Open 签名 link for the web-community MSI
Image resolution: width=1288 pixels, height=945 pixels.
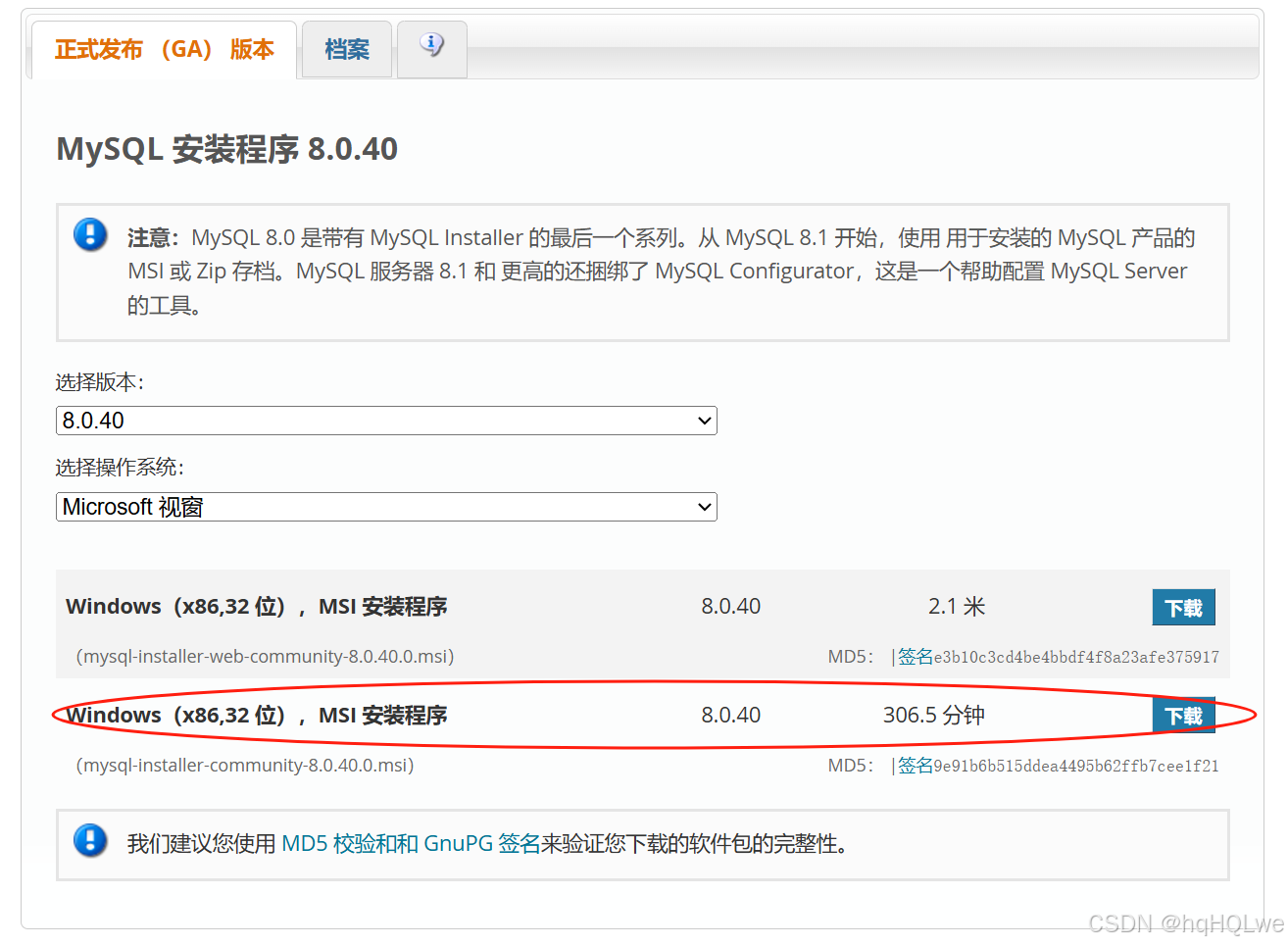(x=916, y=657)
